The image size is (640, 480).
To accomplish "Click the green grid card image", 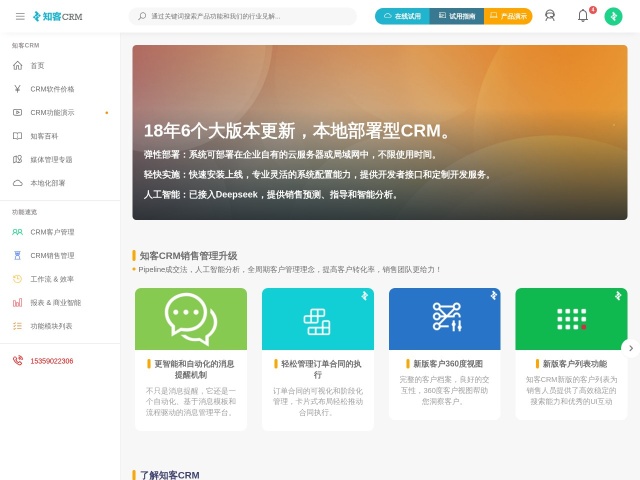I will coord(571,319).
